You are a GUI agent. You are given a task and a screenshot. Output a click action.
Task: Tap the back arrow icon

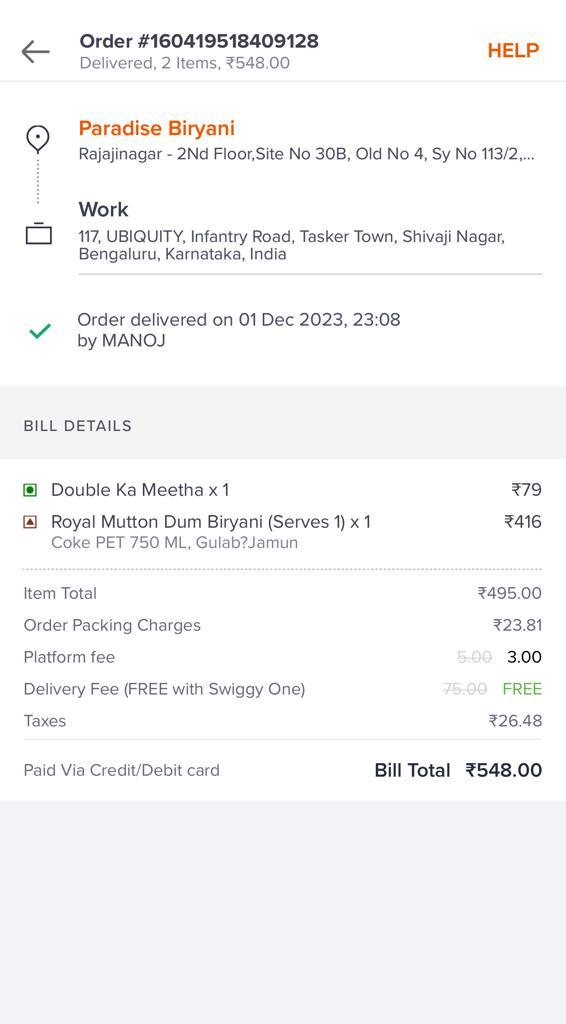click(x=35, y=51)
